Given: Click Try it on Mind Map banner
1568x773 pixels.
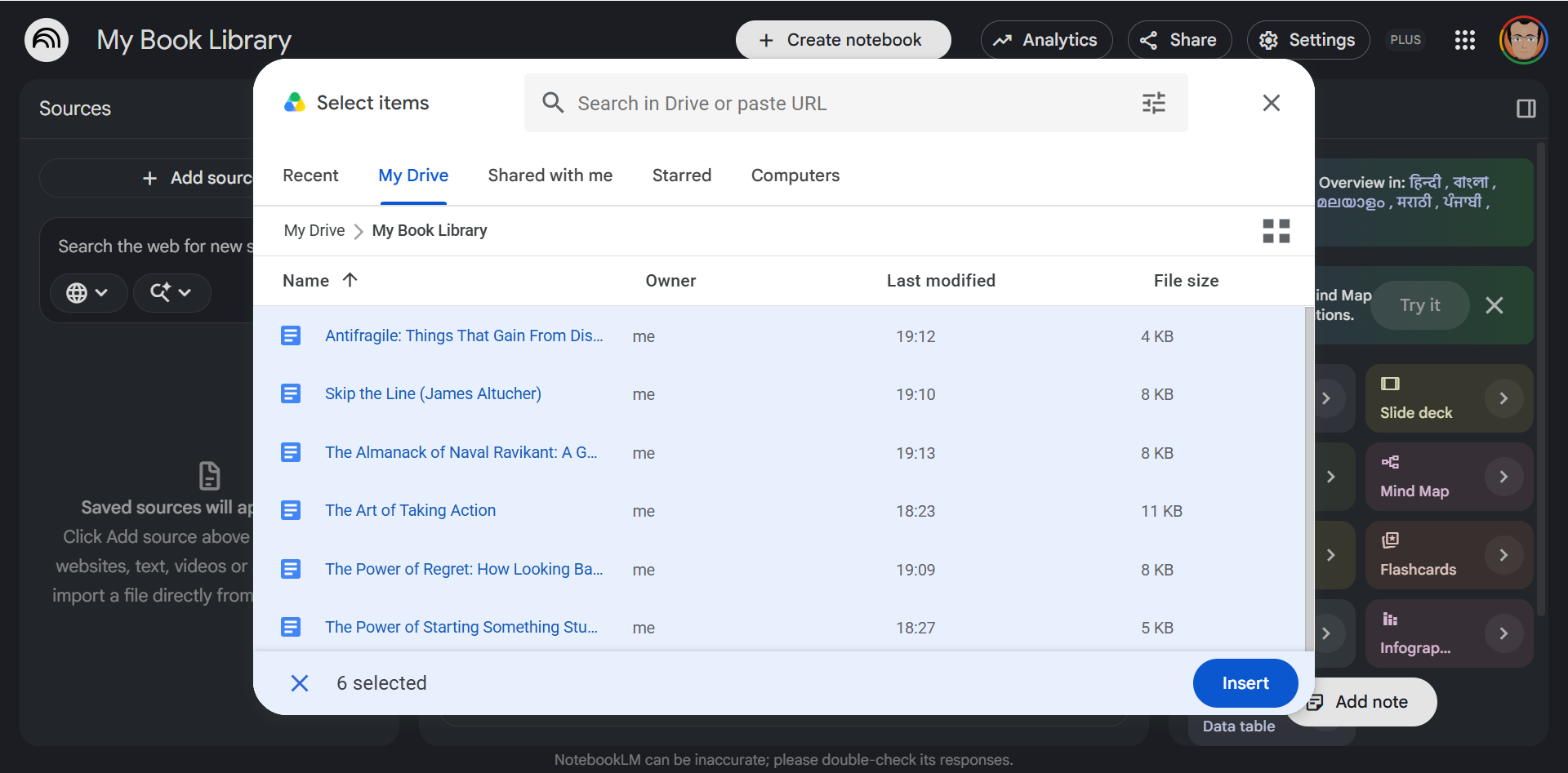Looking at the screenshot, I should (x=1419, y=305).
